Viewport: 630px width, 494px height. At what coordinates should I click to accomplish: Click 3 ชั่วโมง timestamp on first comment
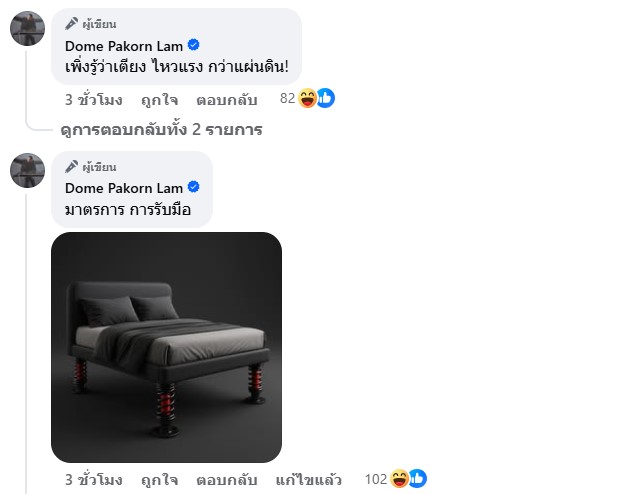94,100
